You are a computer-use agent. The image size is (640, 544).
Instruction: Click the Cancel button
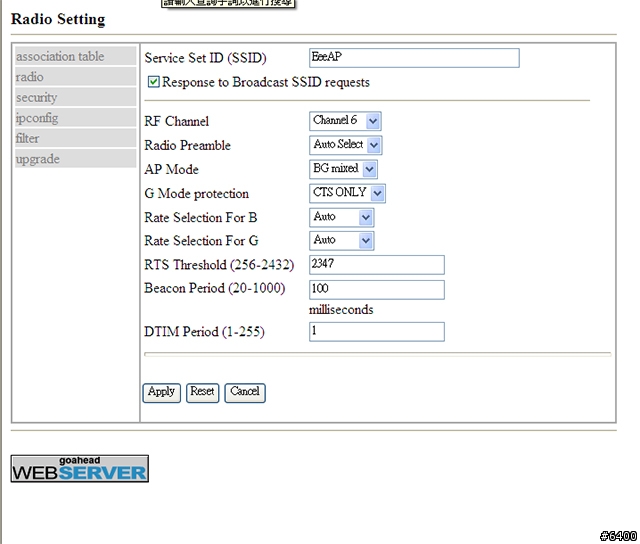coord(245,393)
